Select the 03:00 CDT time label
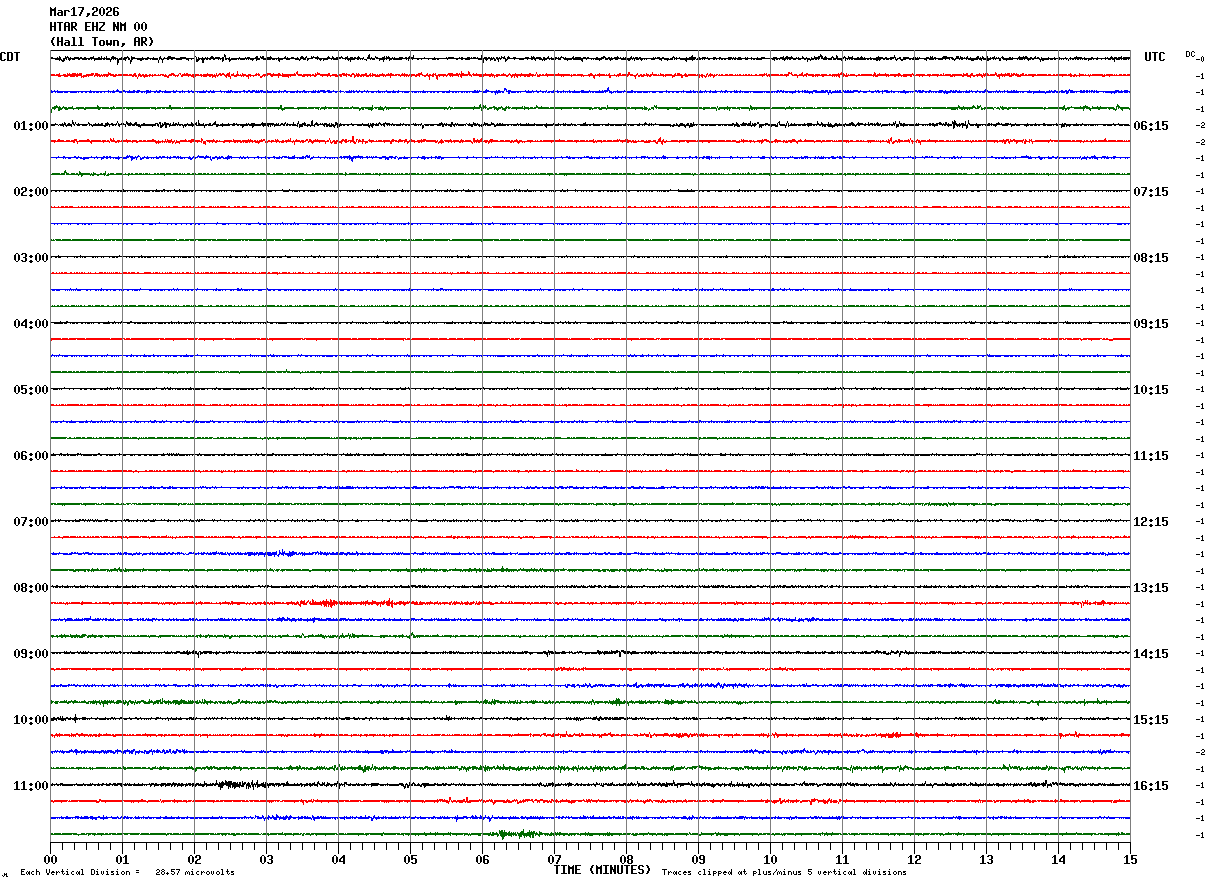1210x886 pixels. click(31, 258)
